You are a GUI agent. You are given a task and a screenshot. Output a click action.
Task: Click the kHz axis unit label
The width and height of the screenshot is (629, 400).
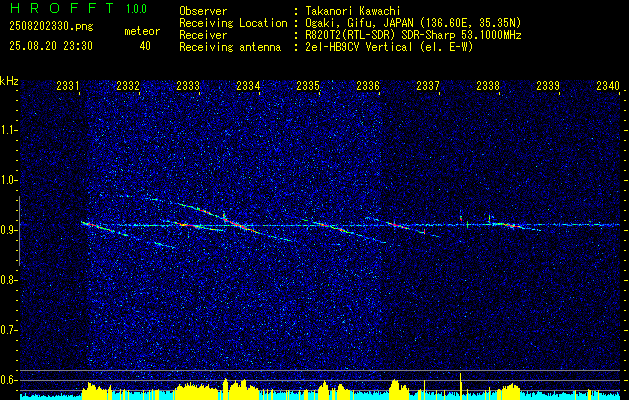click(9, 81)
